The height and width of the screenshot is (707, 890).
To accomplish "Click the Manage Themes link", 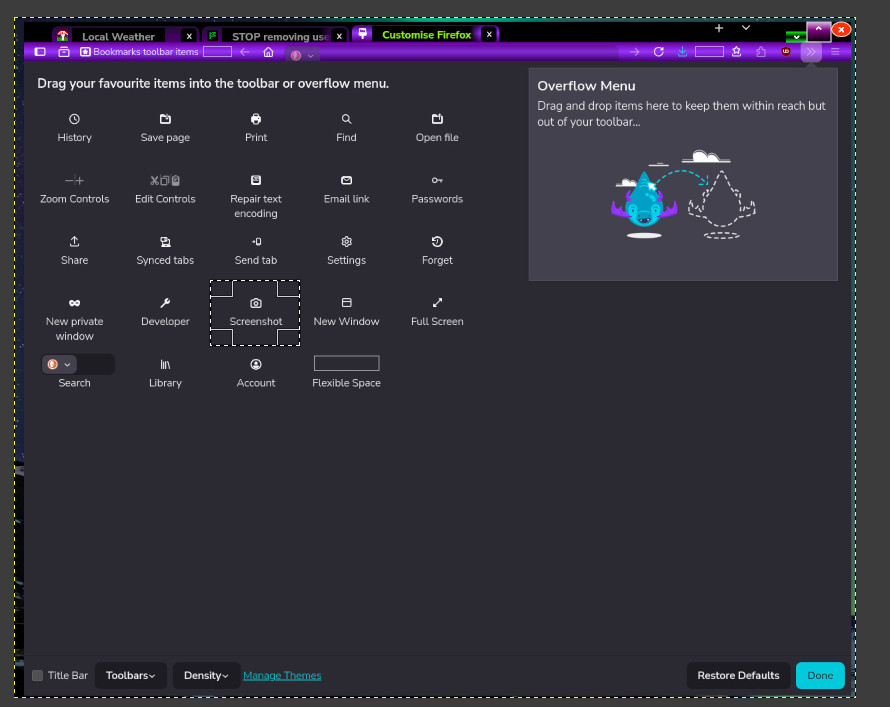I will click(x=282, y=675).
